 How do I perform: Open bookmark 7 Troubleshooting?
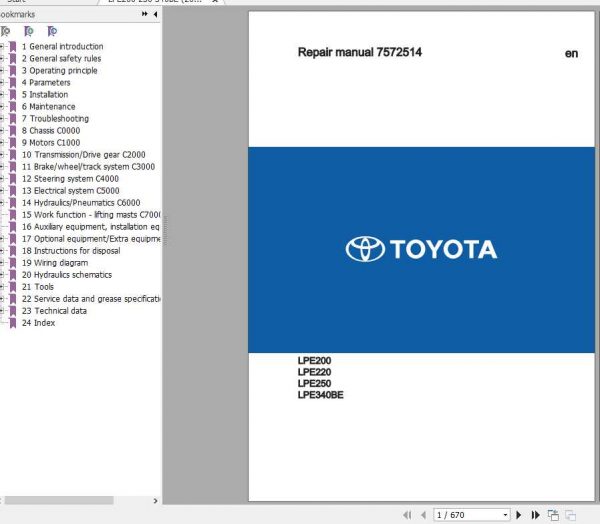coord(55,119)
